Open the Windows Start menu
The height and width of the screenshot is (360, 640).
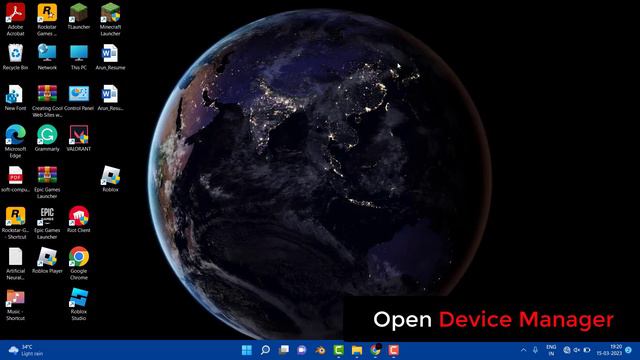tap(247, 350)
